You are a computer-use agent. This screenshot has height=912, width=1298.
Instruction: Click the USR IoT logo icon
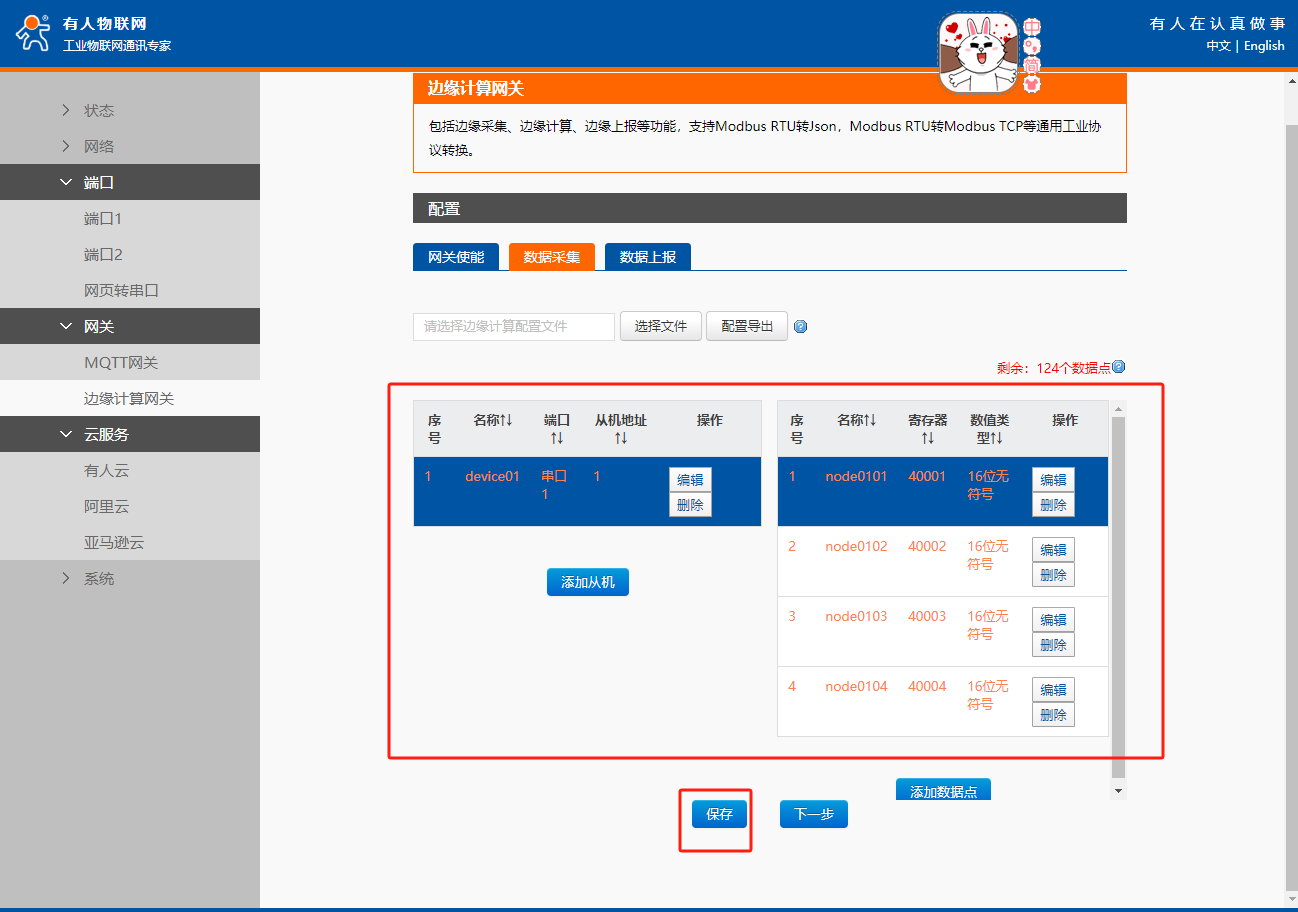(x=32, y=33)
